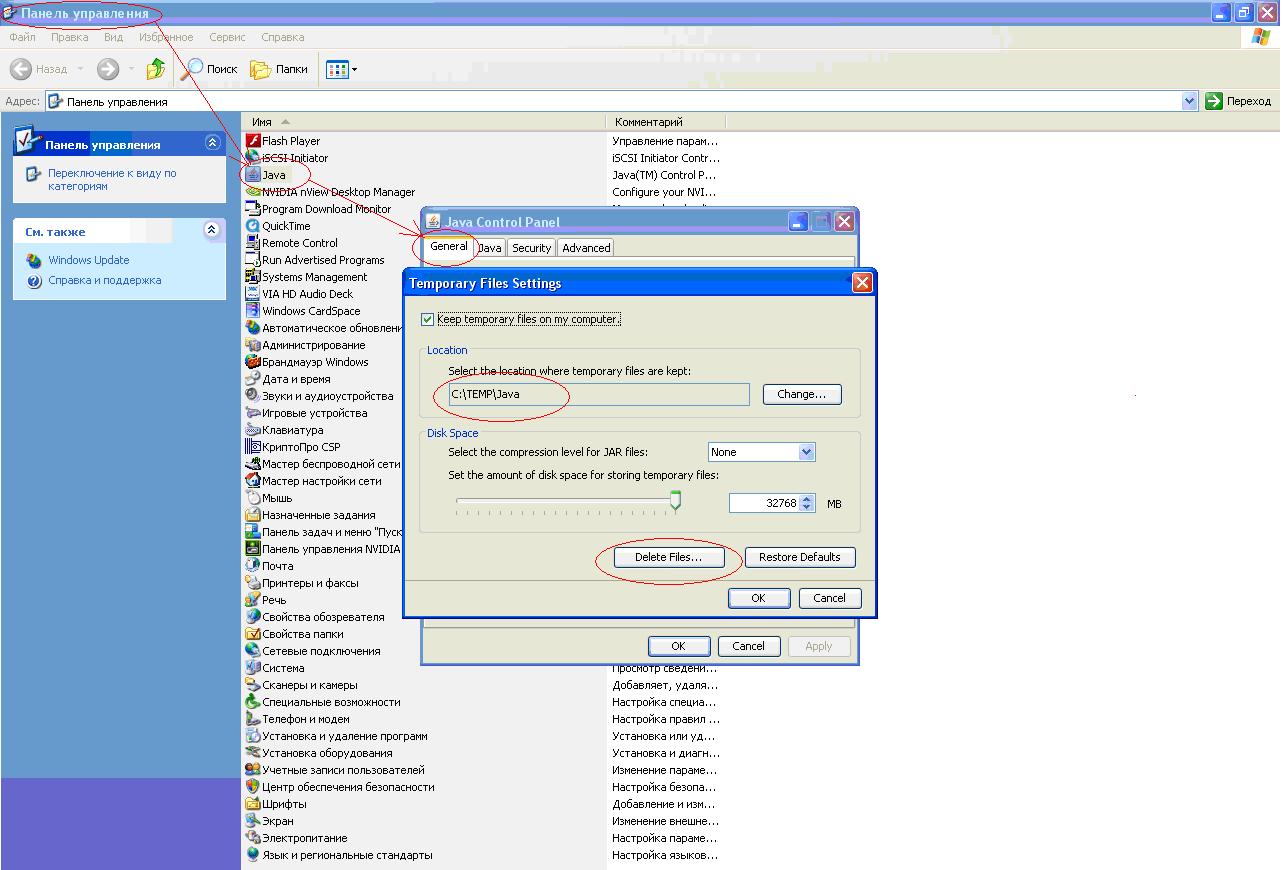Click the temporary files location path field

(598, 394)
